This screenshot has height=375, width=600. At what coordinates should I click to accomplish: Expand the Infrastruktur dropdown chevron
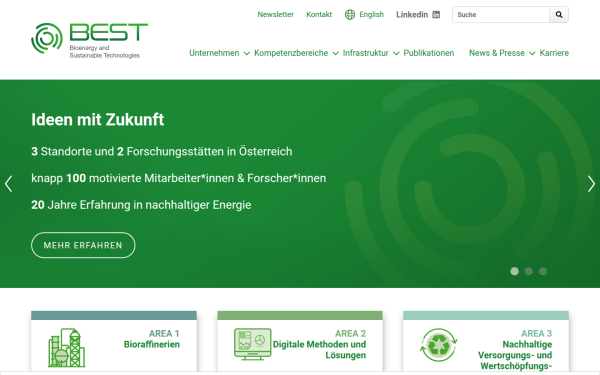(396, 54)
